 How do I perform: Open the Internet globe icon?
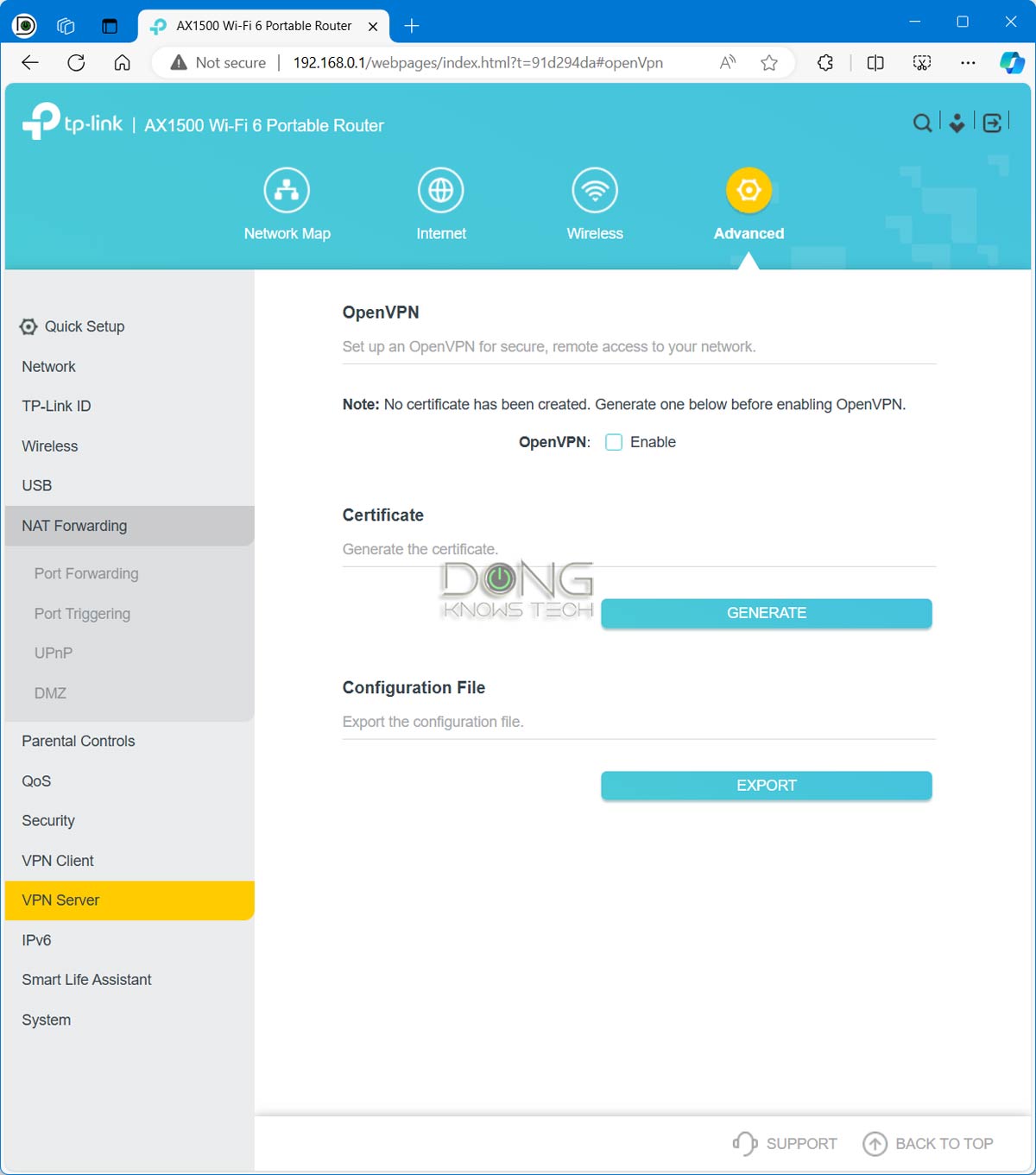[441, 190]
